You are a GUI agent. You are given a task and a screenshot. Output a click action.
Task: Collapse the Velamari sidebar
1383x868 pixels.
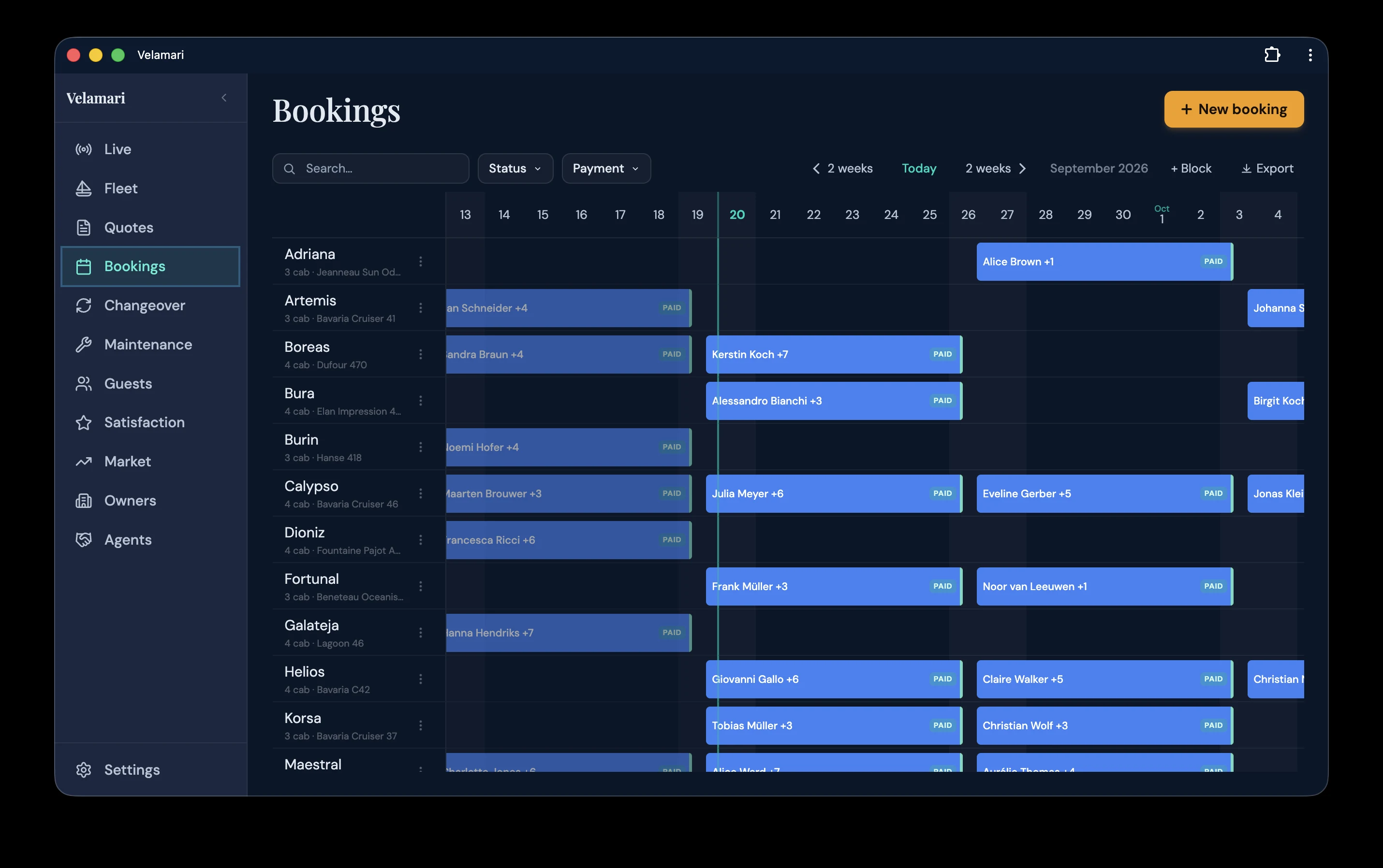pos(224,98)
